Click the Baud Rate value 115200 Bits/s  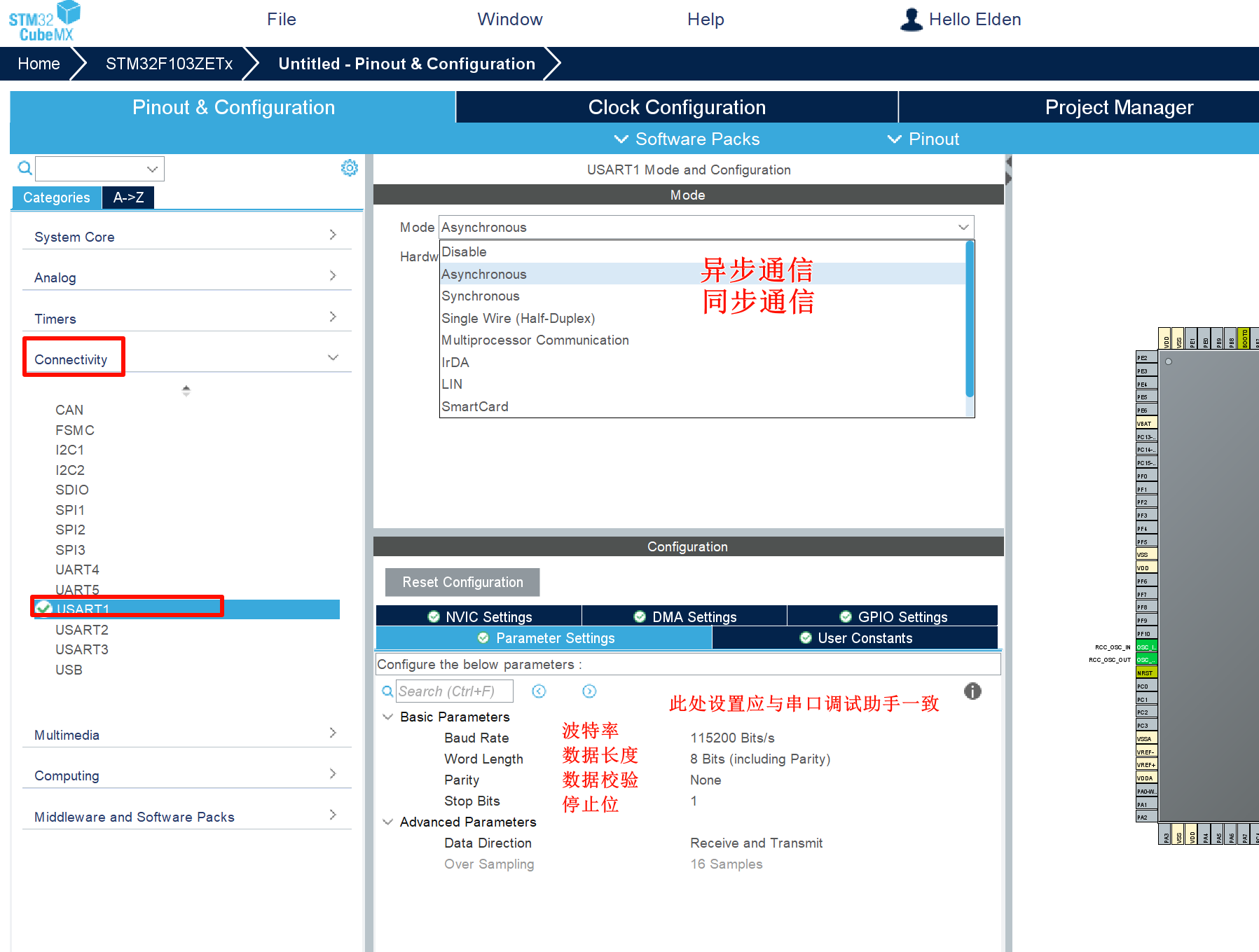pos(732,738)
